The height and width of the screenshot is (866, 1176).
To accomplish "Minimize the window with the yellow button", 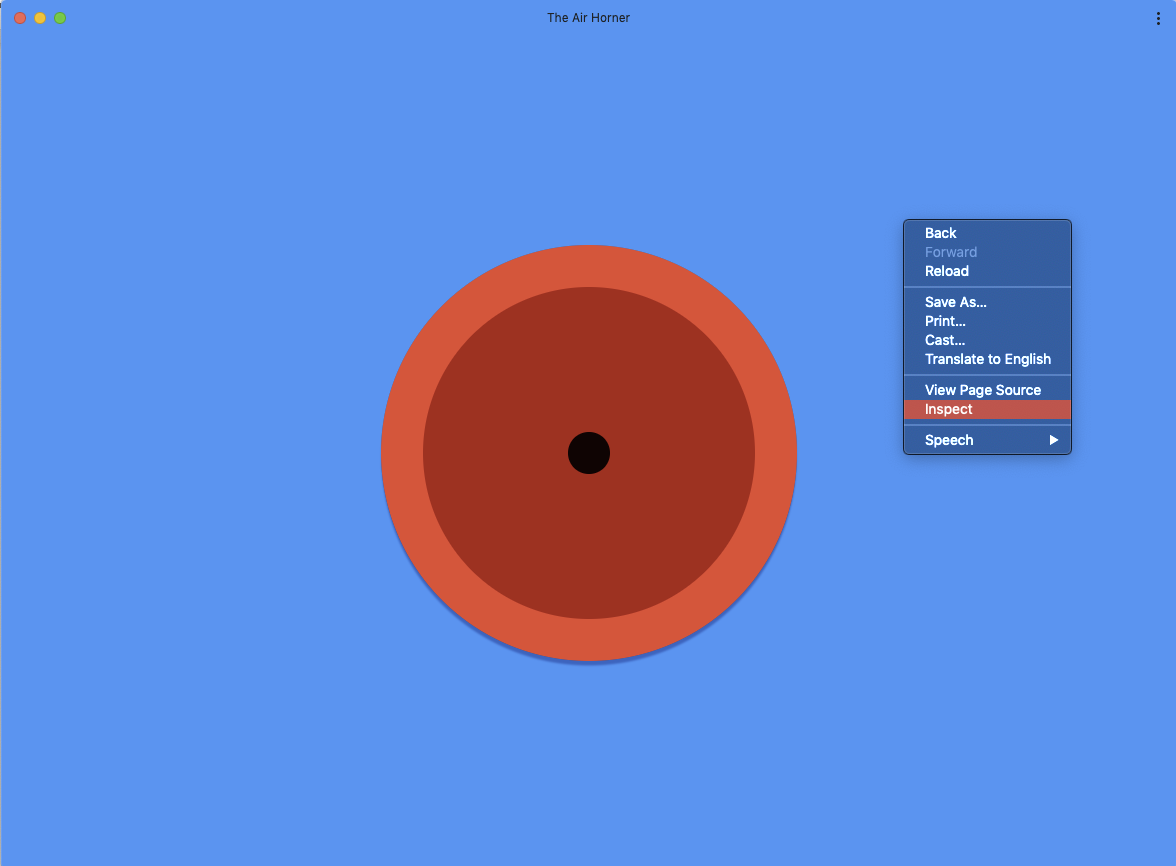I will [40, 18].
